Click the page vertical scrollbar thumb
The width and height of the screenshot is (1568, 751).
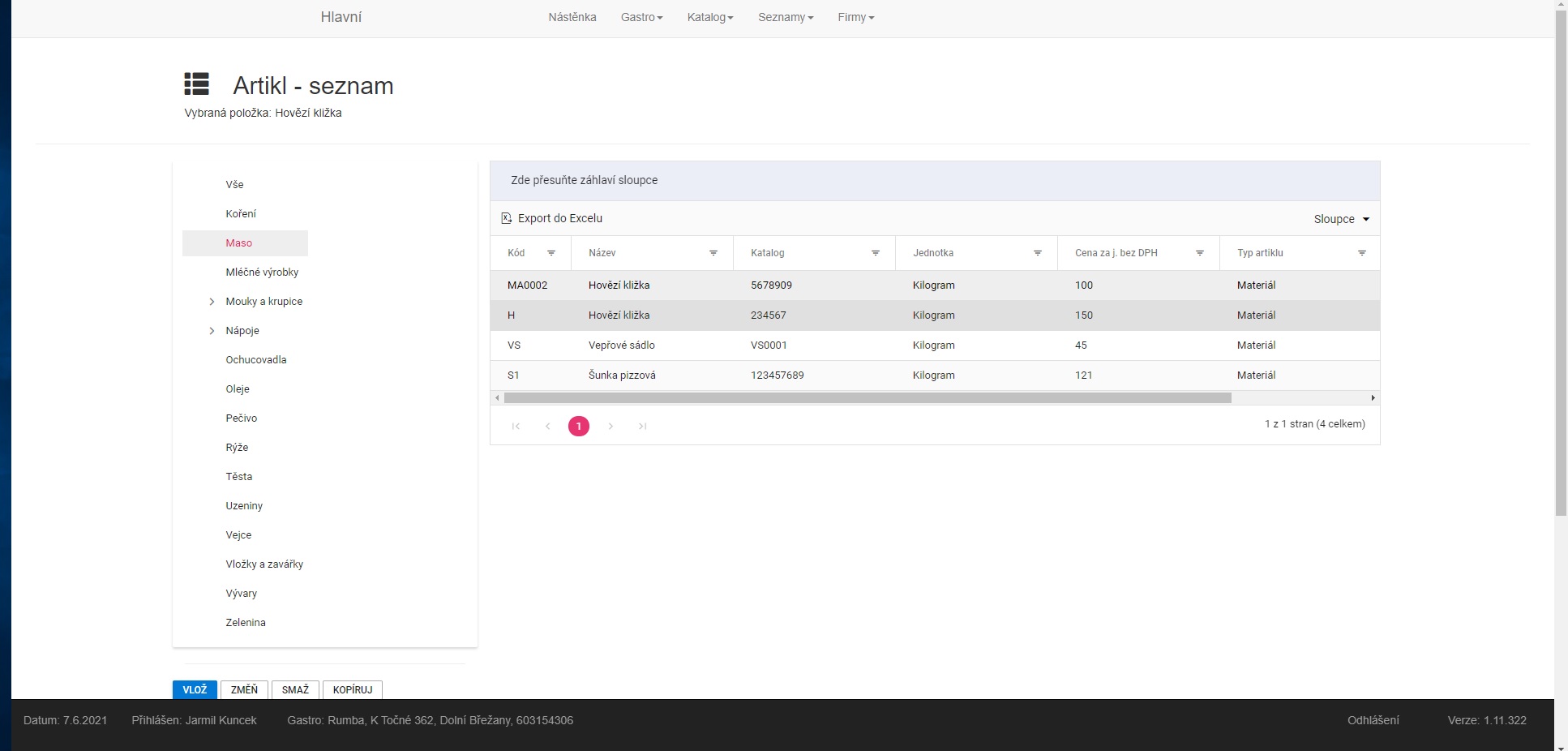point(1561,264)
